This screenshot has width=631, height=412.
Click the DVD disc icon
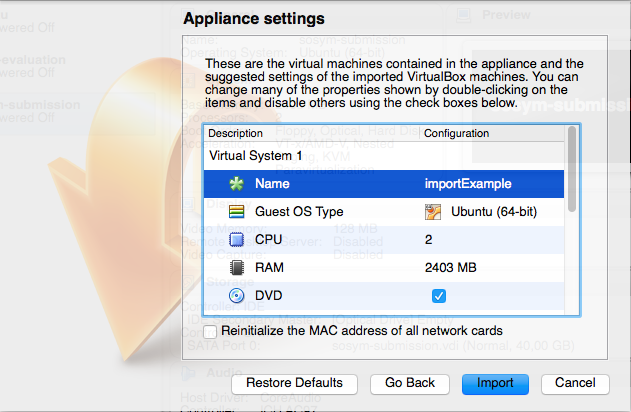click(236, 296)
